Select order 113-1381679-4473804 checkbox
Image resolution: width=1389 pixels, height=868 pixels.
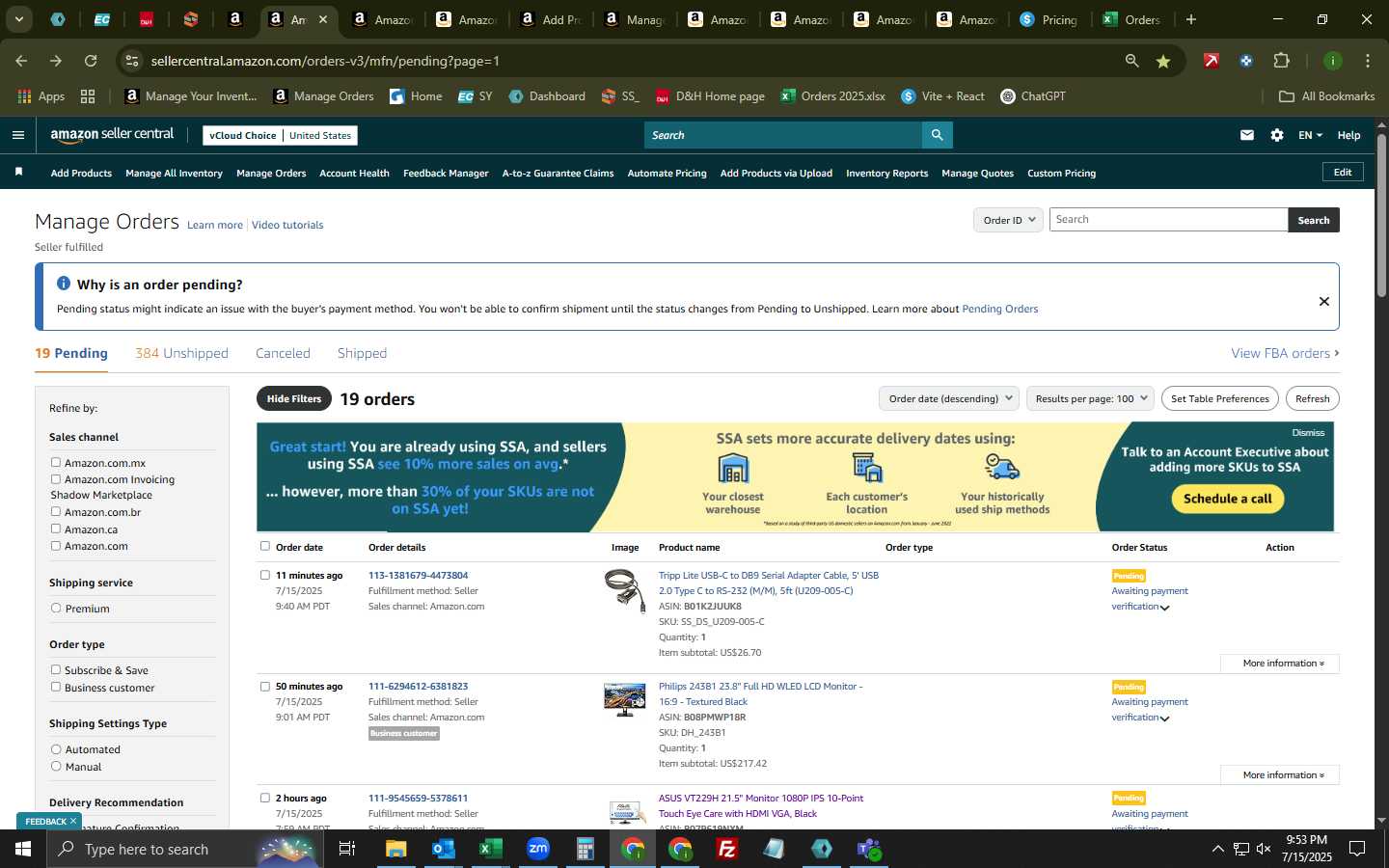point(265,575)
